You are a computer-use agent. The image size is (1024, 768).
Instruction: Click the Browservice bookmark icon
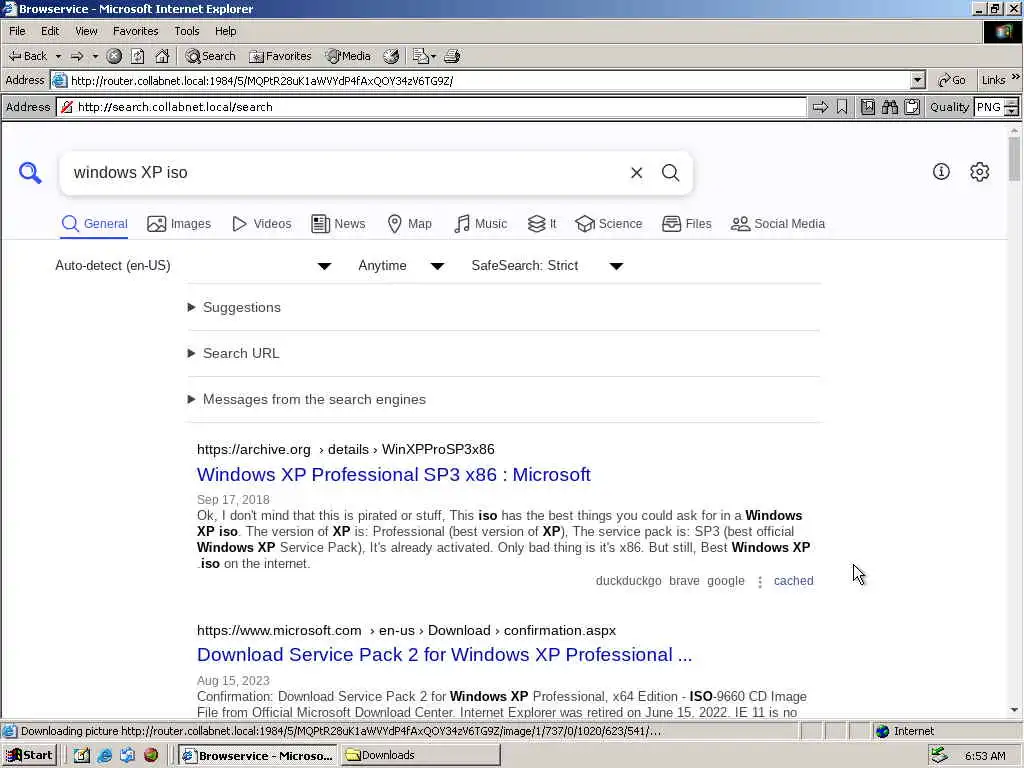coord(842,107)
